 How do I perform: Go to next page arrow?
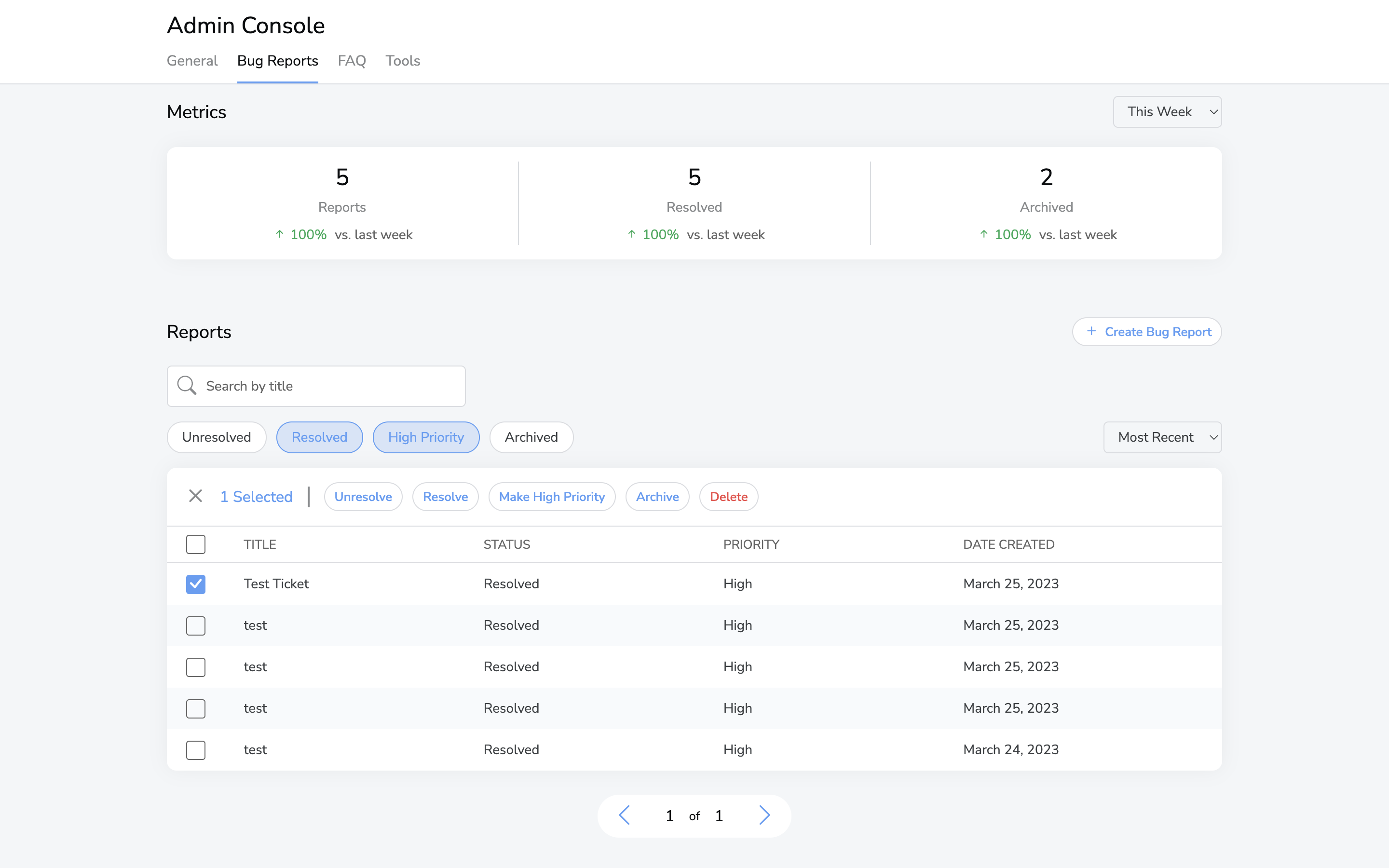pyautogui.click(x=764, y=815)
